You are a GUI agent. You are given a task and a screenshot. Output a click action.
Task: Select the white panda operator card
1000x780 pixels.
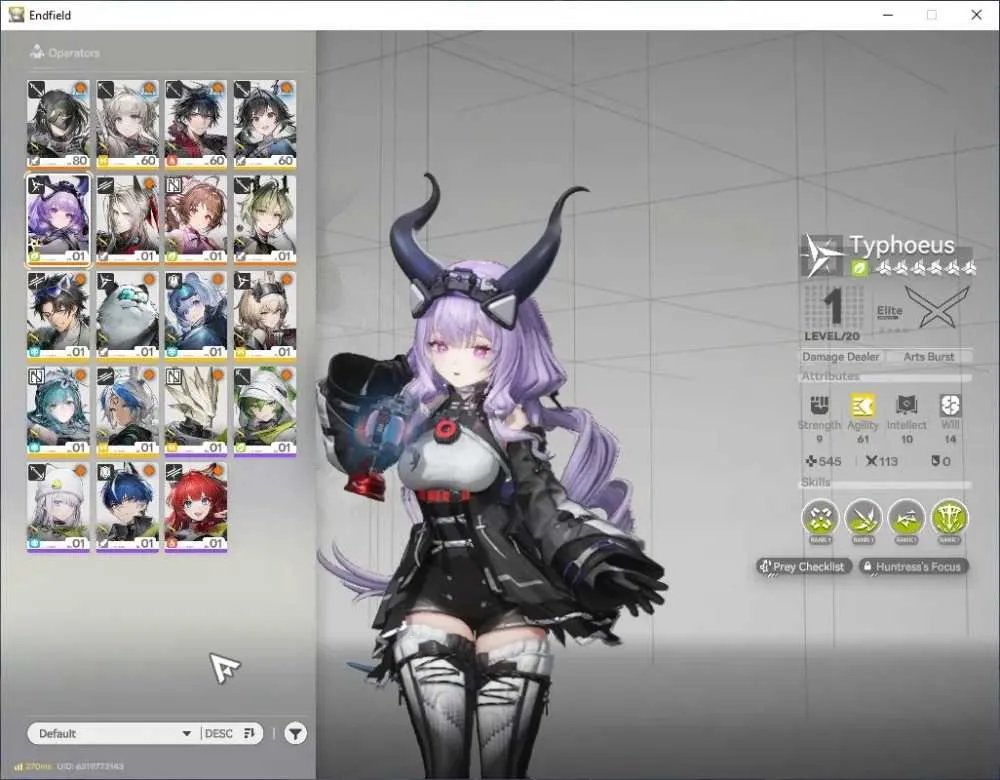coord(127,315)
